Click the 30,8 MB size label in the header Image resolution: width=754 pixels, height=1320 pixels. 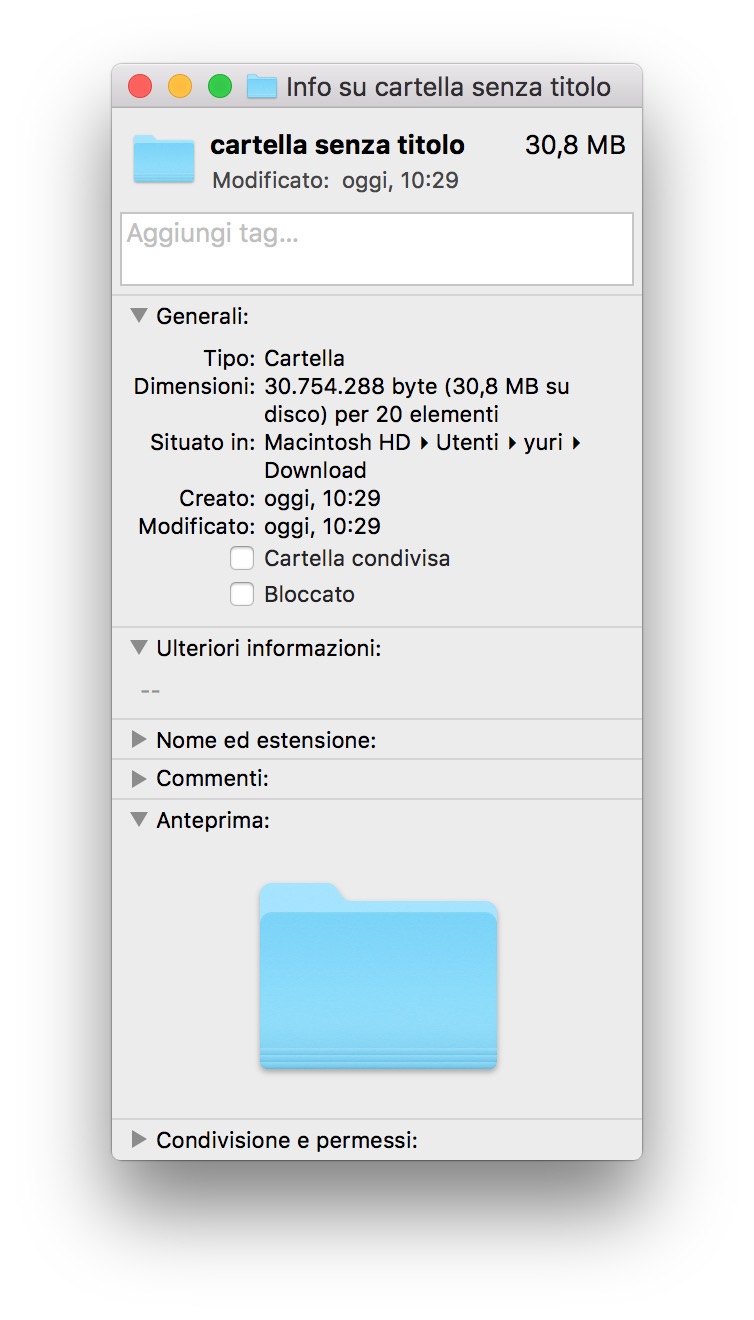point(575,145)
